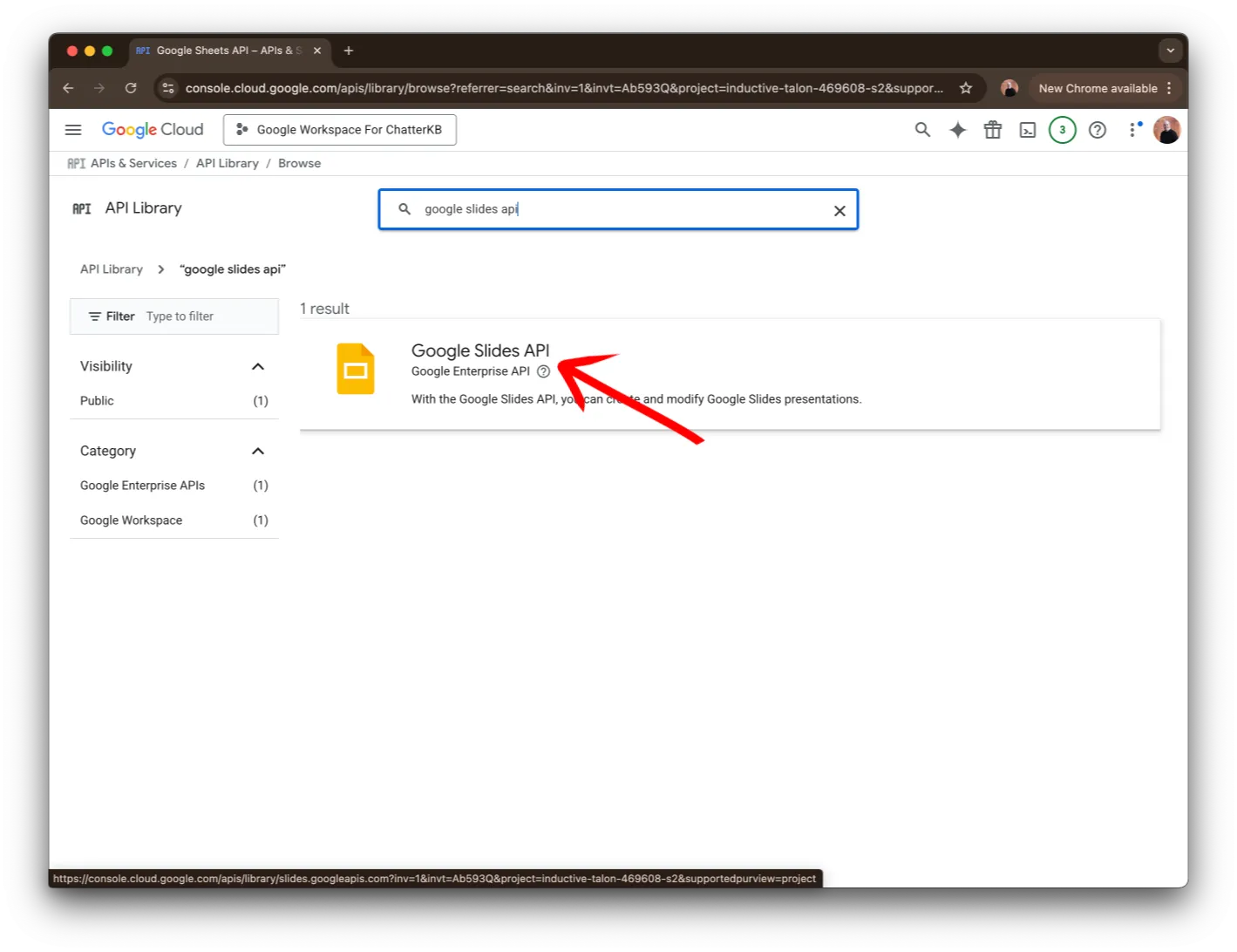Open the tab search dropdown chevron
This screenshot has height=952, width=1237.
[x=1171, y=51]
